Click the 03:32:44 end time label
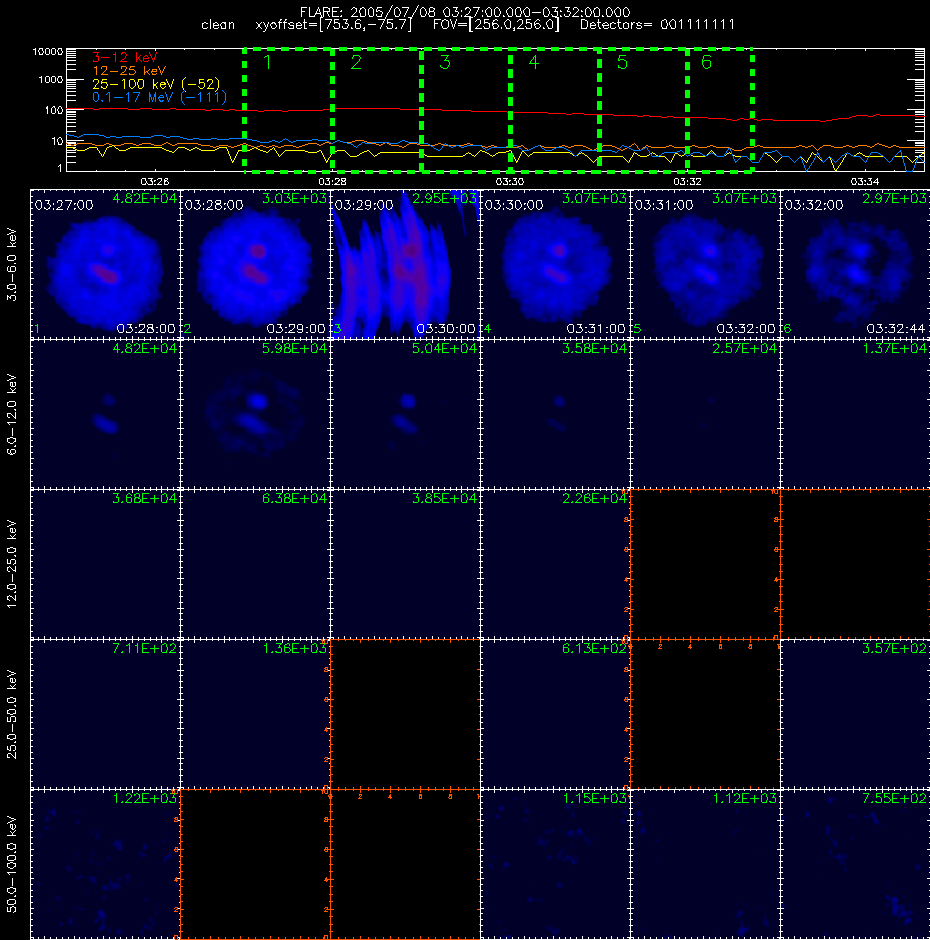Screen dimensions: 930x940 896,329
